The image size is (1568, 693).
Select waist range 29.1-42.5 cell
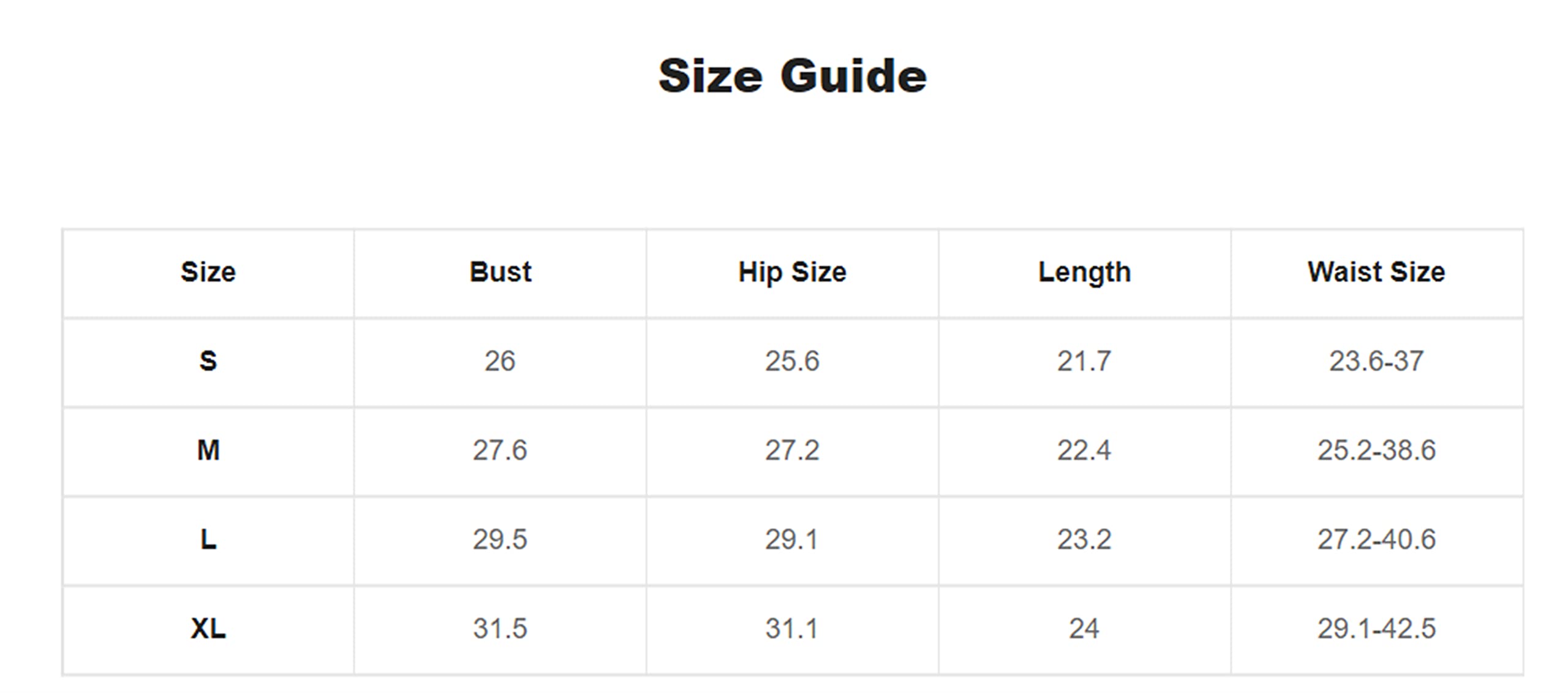point(1376,629)
